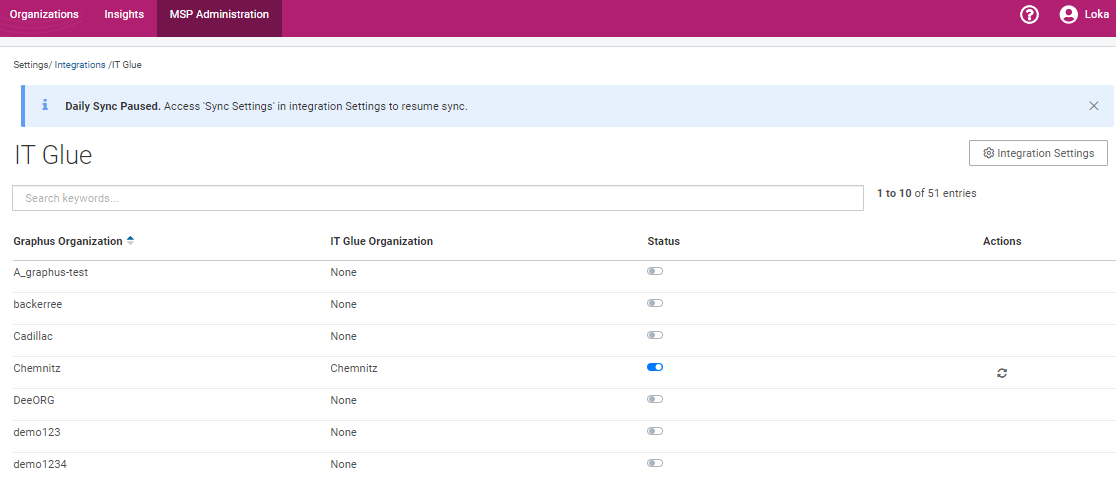Enable the demo123 status switch
The image size is (1116, 478).
click(655, 431)
